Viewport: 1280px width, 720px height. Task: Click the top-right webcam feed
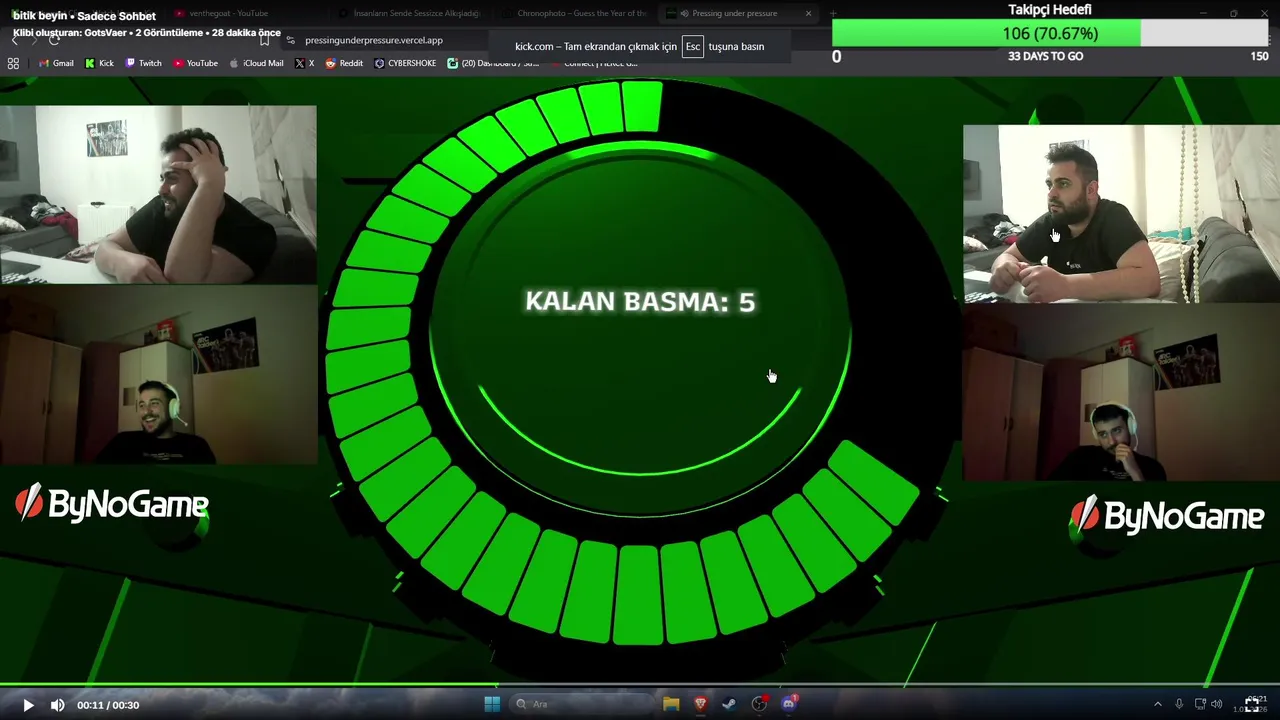1121,213
